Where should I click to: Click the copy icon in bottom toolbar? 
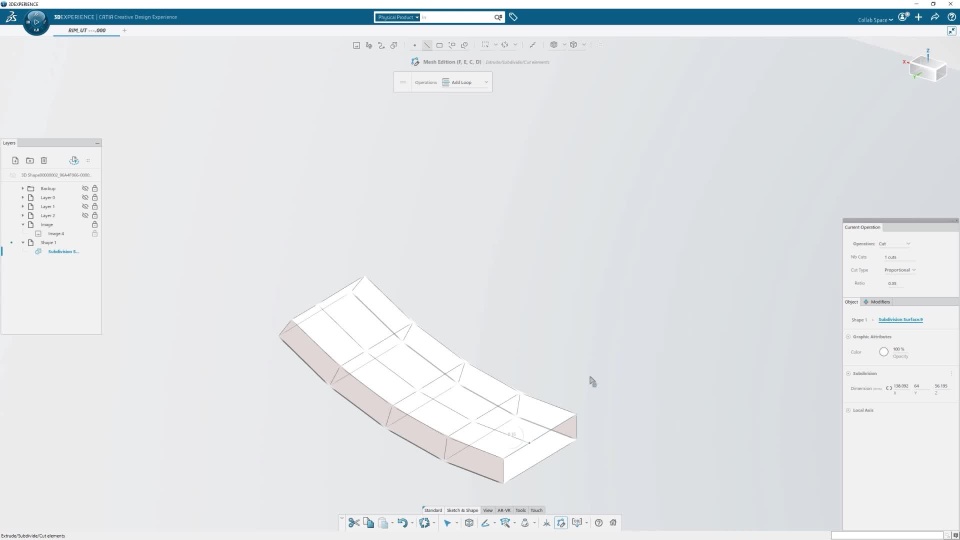pos(368,522)
